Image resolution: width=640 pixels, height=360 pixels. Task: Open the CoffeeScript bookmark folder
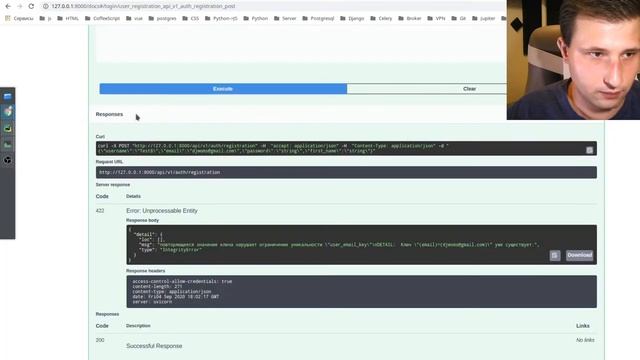(102, 18)
